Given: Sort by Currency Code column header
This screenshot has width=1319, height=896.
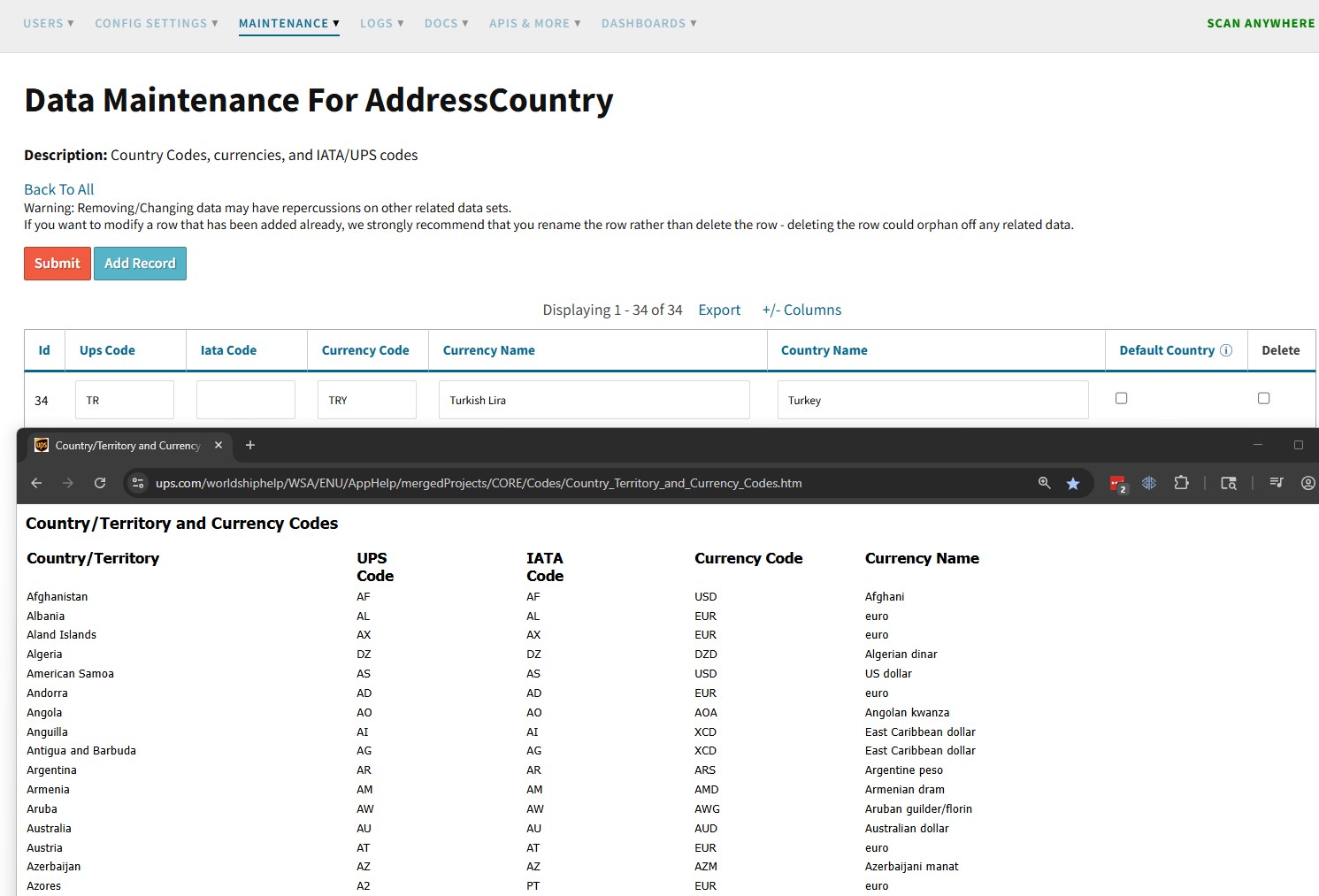Looking at the screenshot, I should (365, 350).
